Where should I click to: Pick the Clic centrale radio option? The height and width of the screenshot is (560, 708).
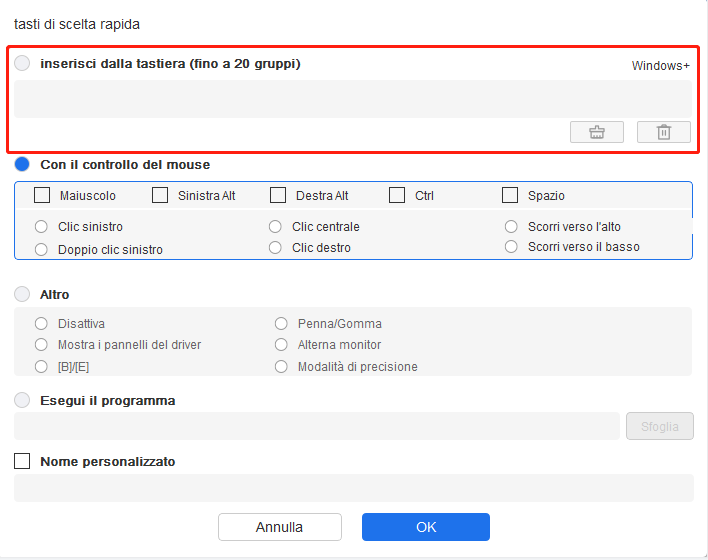[275, 226]
